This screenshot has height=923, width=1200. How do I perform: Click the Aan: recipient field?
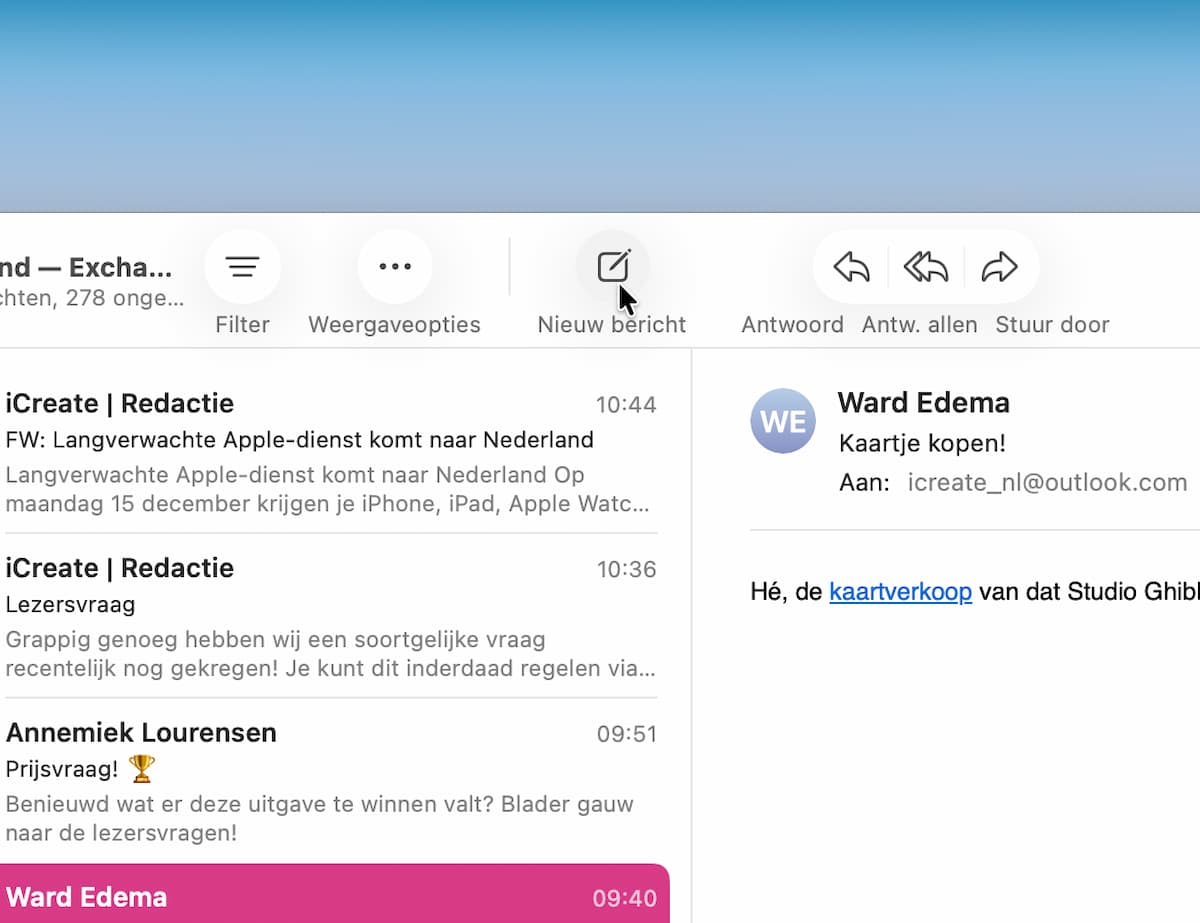(864, 482)
